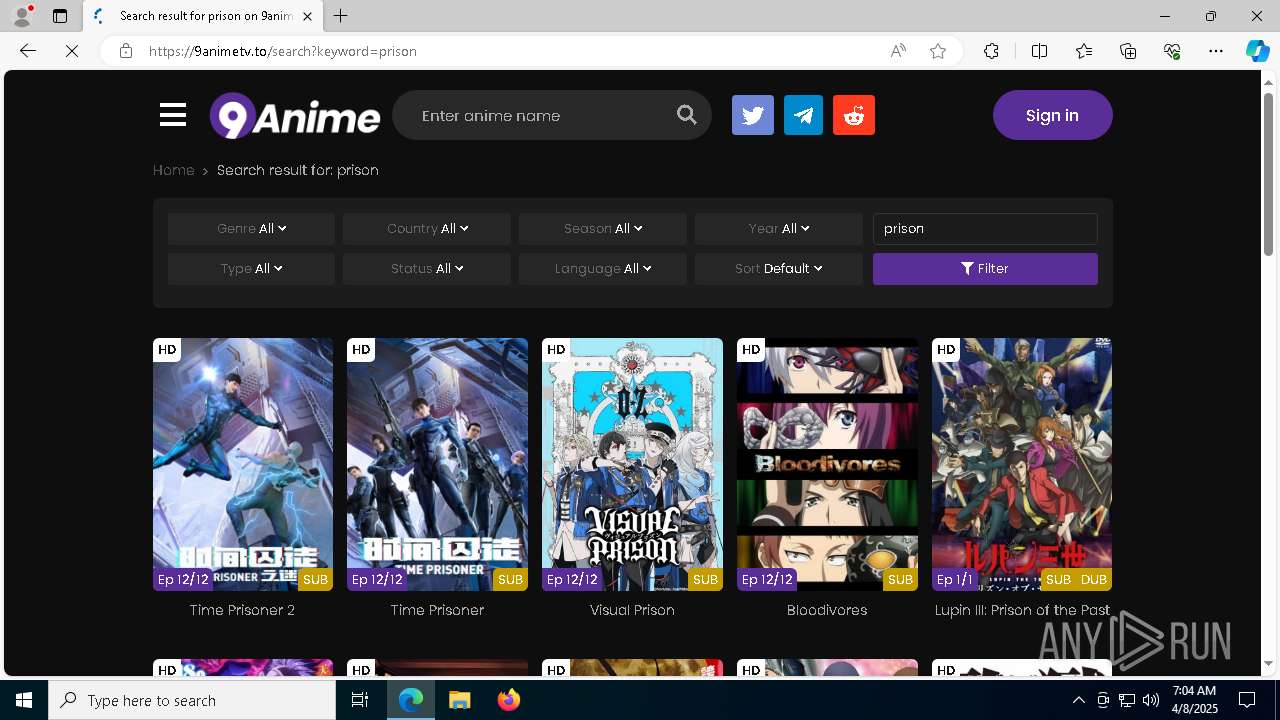Open the hamburger menu icon
Screen dimensions: 1280x720
pos(173,115)
